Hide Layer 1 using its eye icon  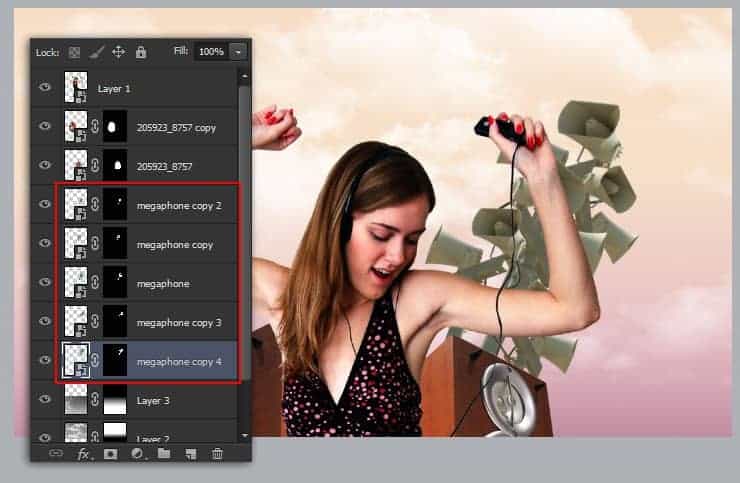45,88
